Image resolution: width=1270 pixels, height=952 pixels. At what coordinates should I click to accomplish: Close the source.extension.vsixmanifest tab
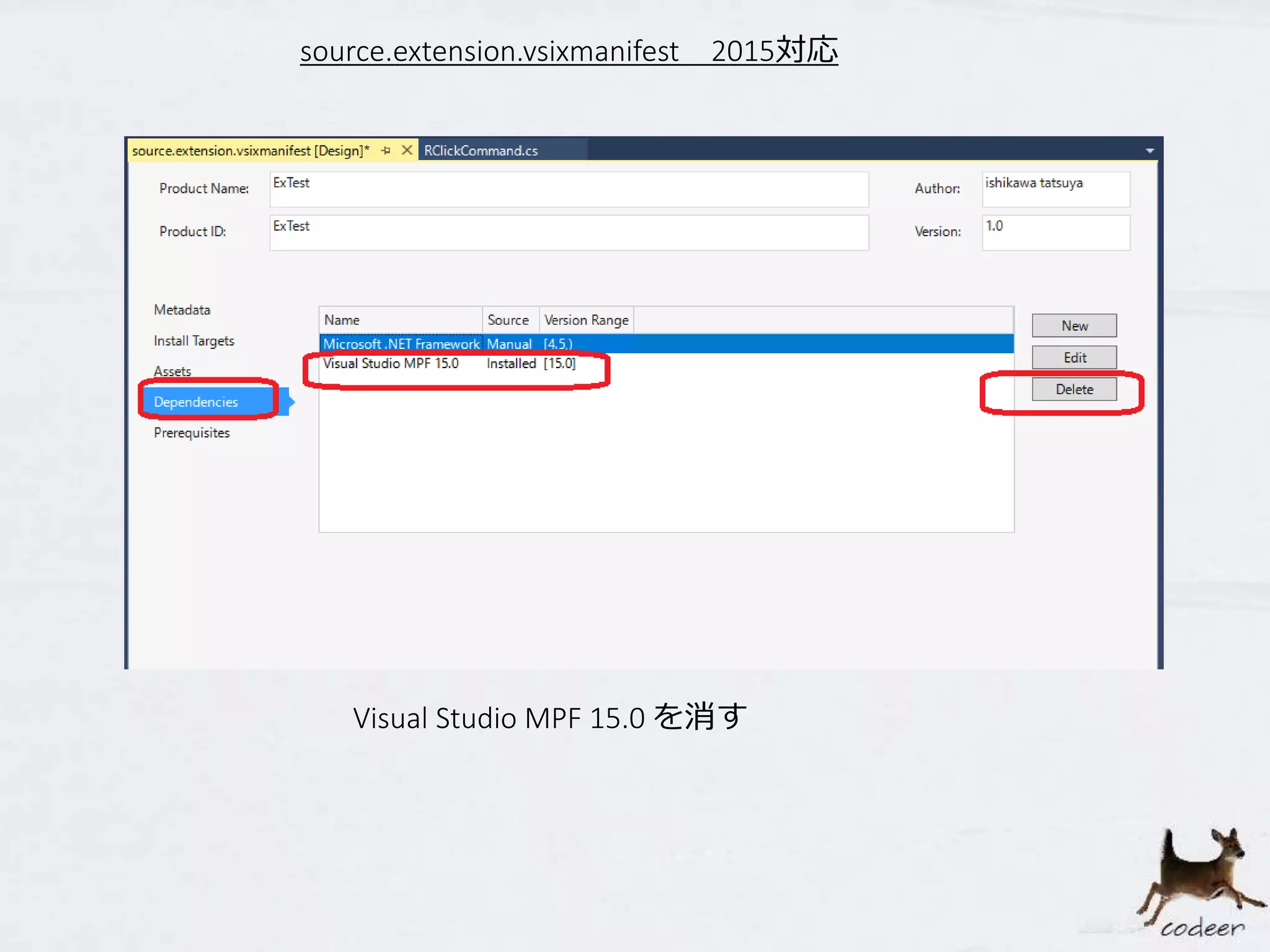click(x=407, y=151)
